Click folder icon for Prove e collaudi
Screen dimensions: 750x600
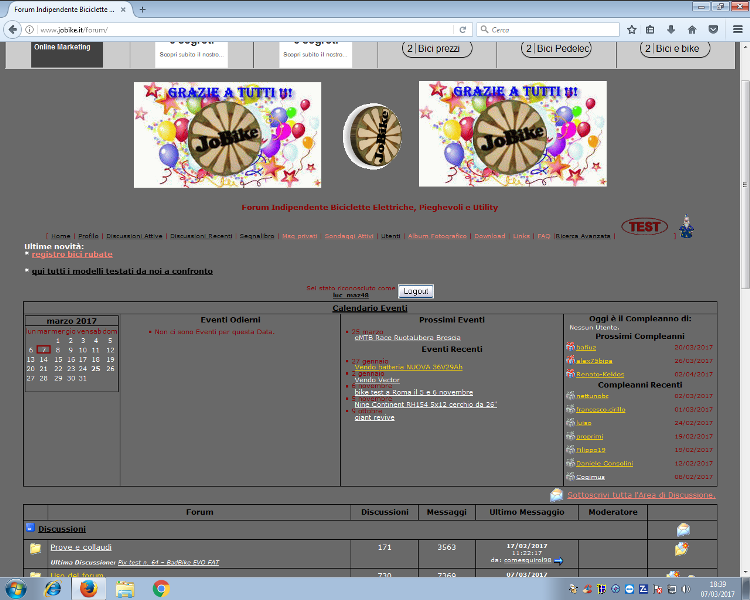pos(35,548)
